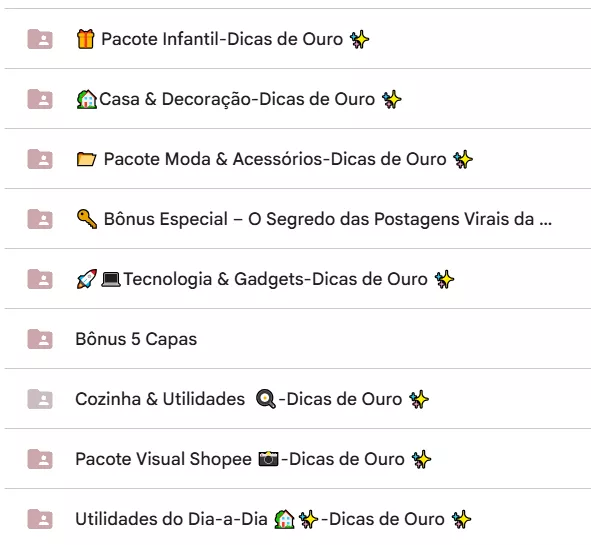
Task: Open Utilidades do Dia-a-Dia folder name
Action: pos(274,519)
